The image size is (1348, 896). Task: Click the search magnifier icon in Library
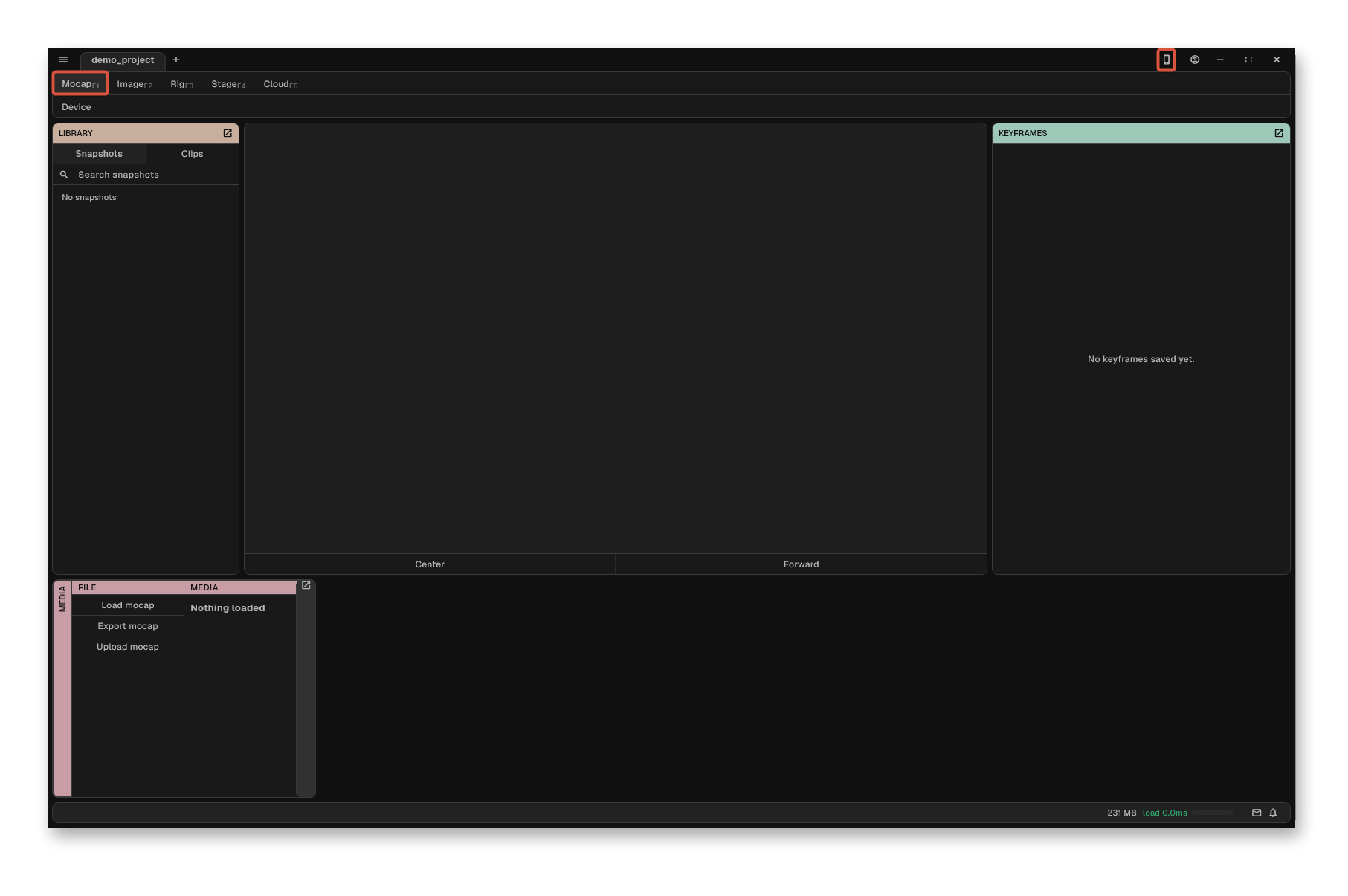[64, 175]
